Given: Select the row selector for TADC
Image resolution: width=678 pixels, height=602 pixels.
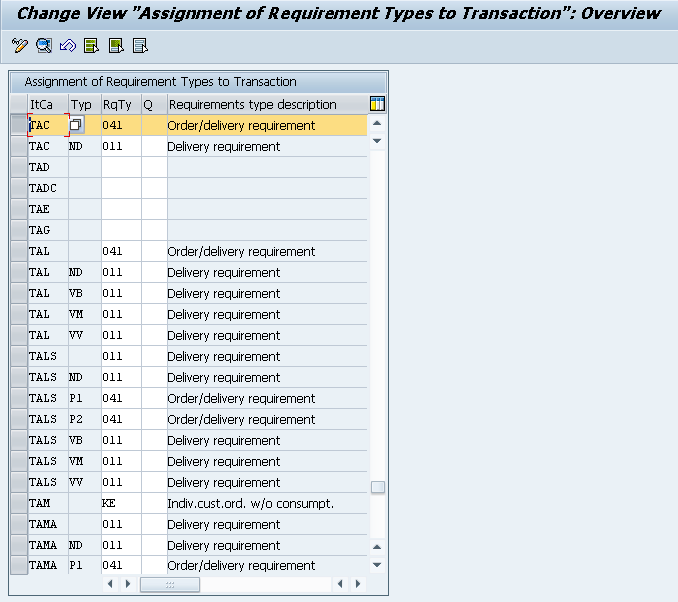Looking at the screenshot, I should pyautogui.click(x=19, y=188).
